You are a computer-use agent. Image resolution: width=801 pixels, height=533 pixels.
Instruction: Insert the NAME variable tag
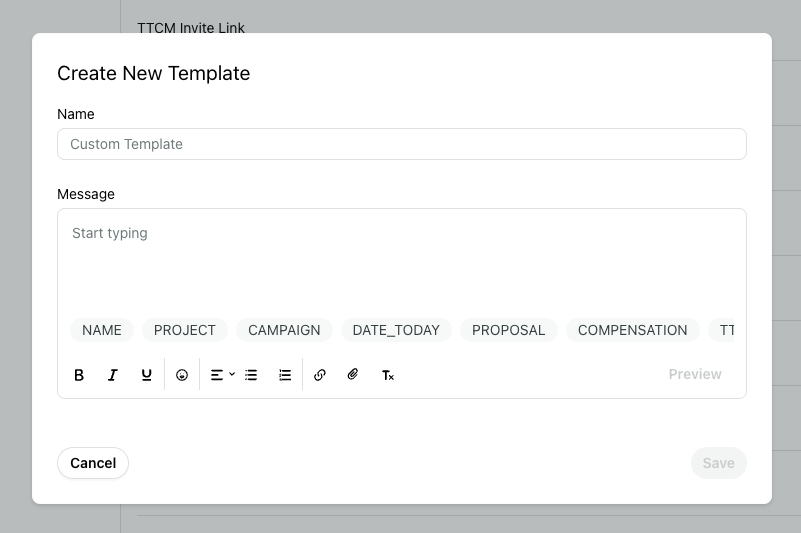click(x=102, y=330)
